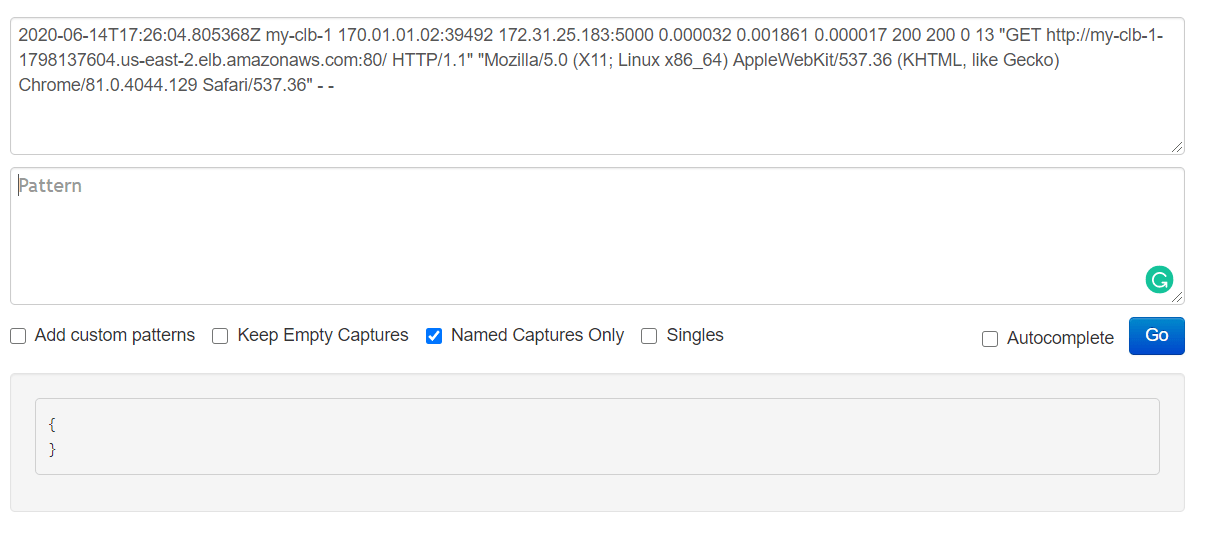Viewport: 1207px width, 546px height.
Task: Focus the empty Pattern input field
Action: coord(597,236)
